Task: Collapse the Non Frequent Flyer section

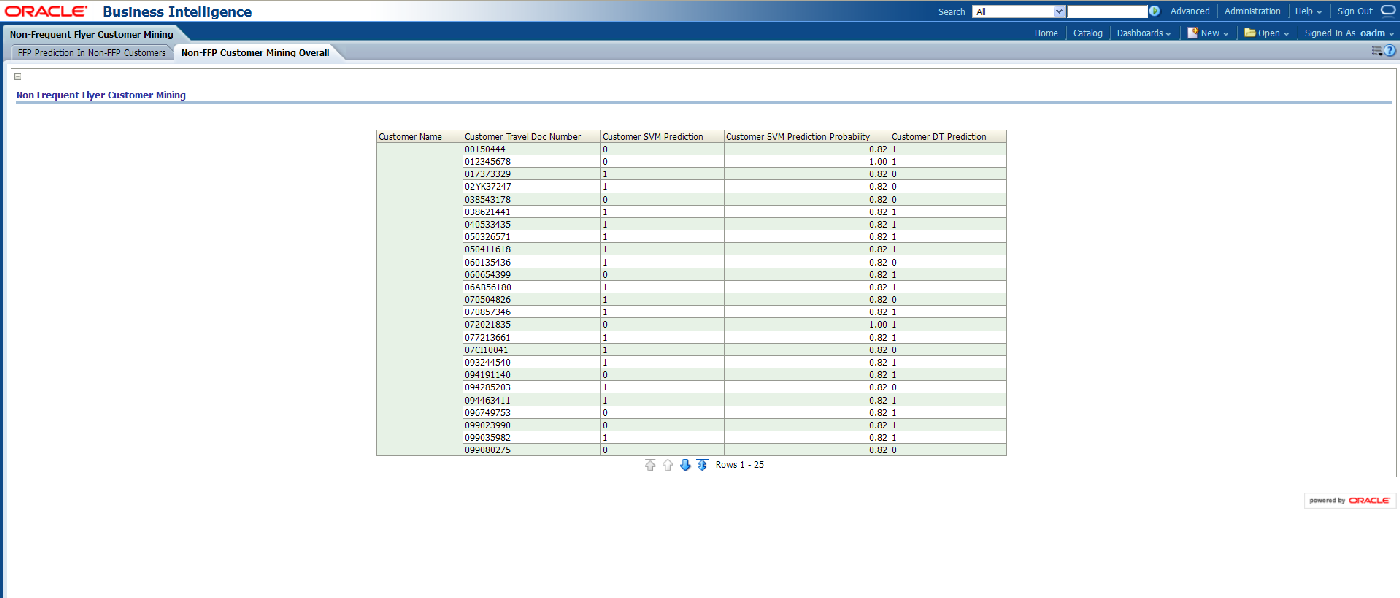Action: tap(17, 76)
